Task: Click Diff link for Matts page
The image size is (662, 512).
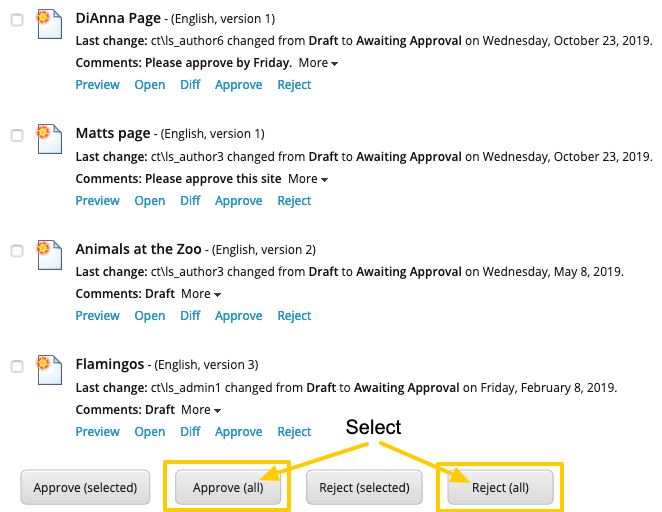Action: tap(190, 201)
